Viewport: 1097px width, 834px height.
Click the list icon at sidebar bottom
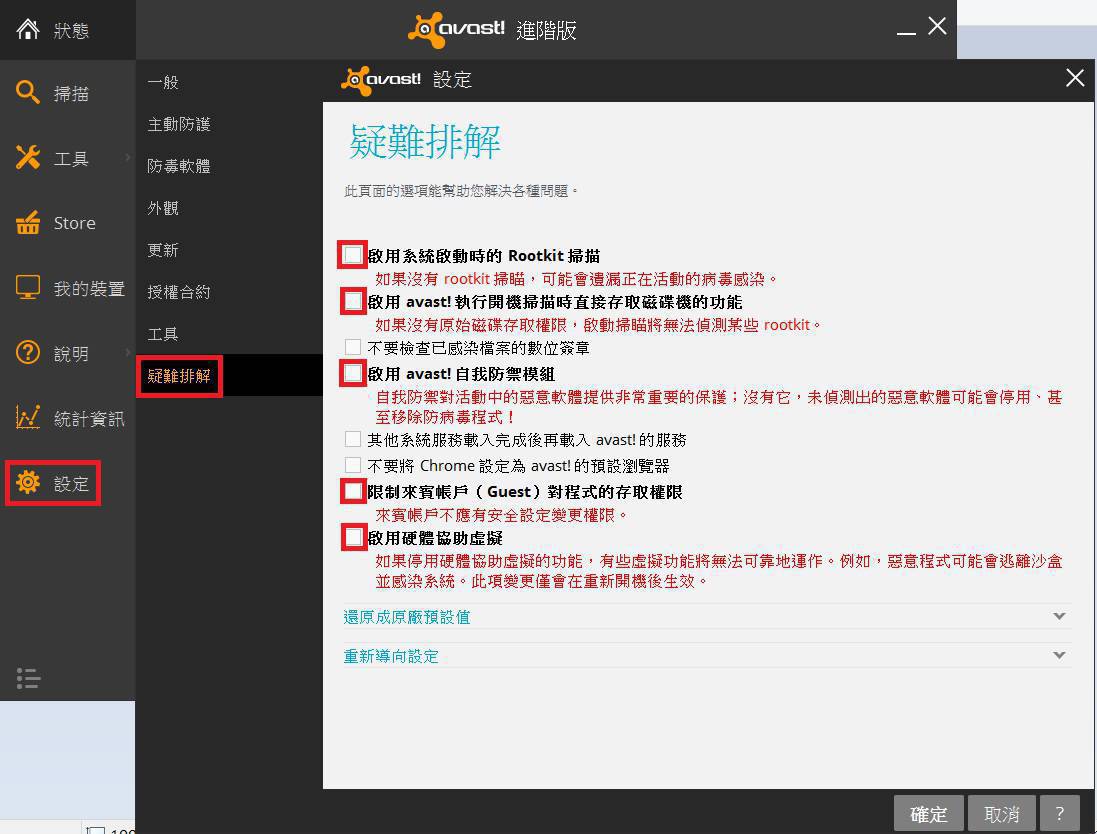pos(28,678)
